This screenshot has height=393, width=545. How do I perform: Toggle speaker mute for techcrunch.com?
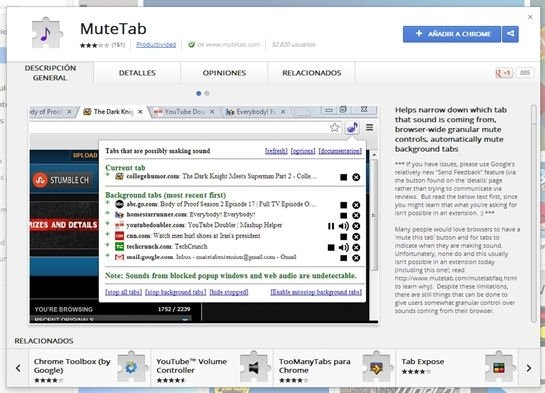343,247
